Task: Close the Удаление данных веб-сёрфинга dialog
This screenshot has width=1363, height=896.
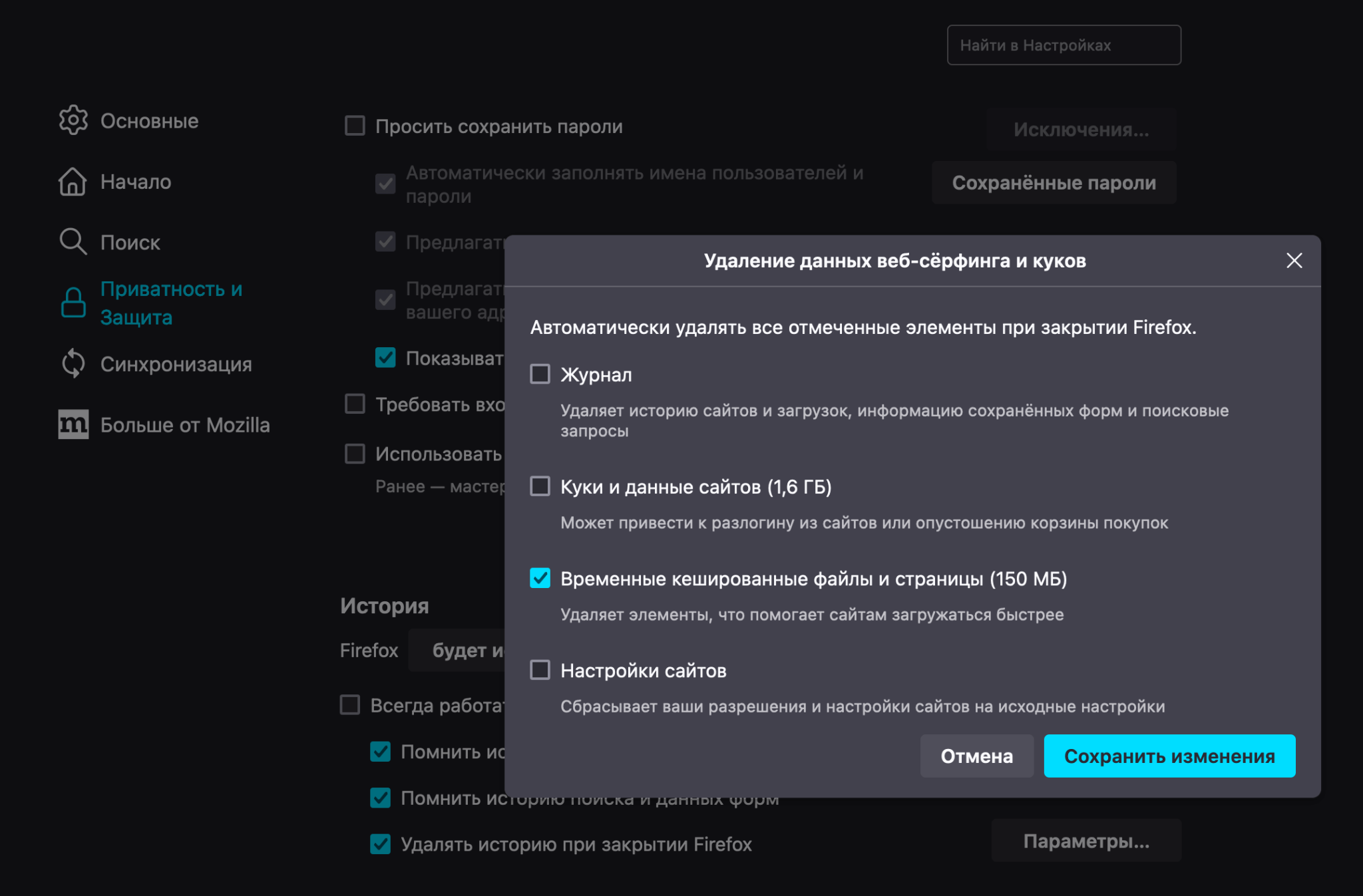Action: (x=1294, y=260)
